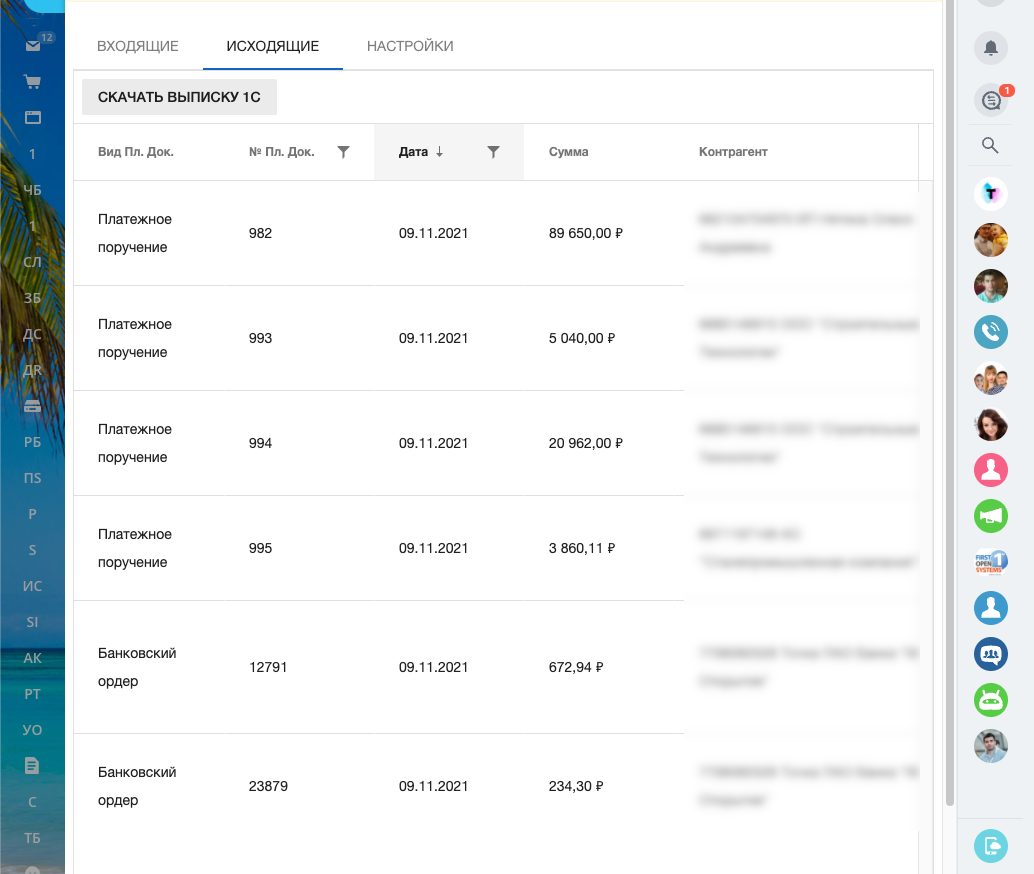Image resolution: width=1034 pixels, height=874 pixels.
Task: Click the search magnifier in right panel
Action: tap(990, 146)
